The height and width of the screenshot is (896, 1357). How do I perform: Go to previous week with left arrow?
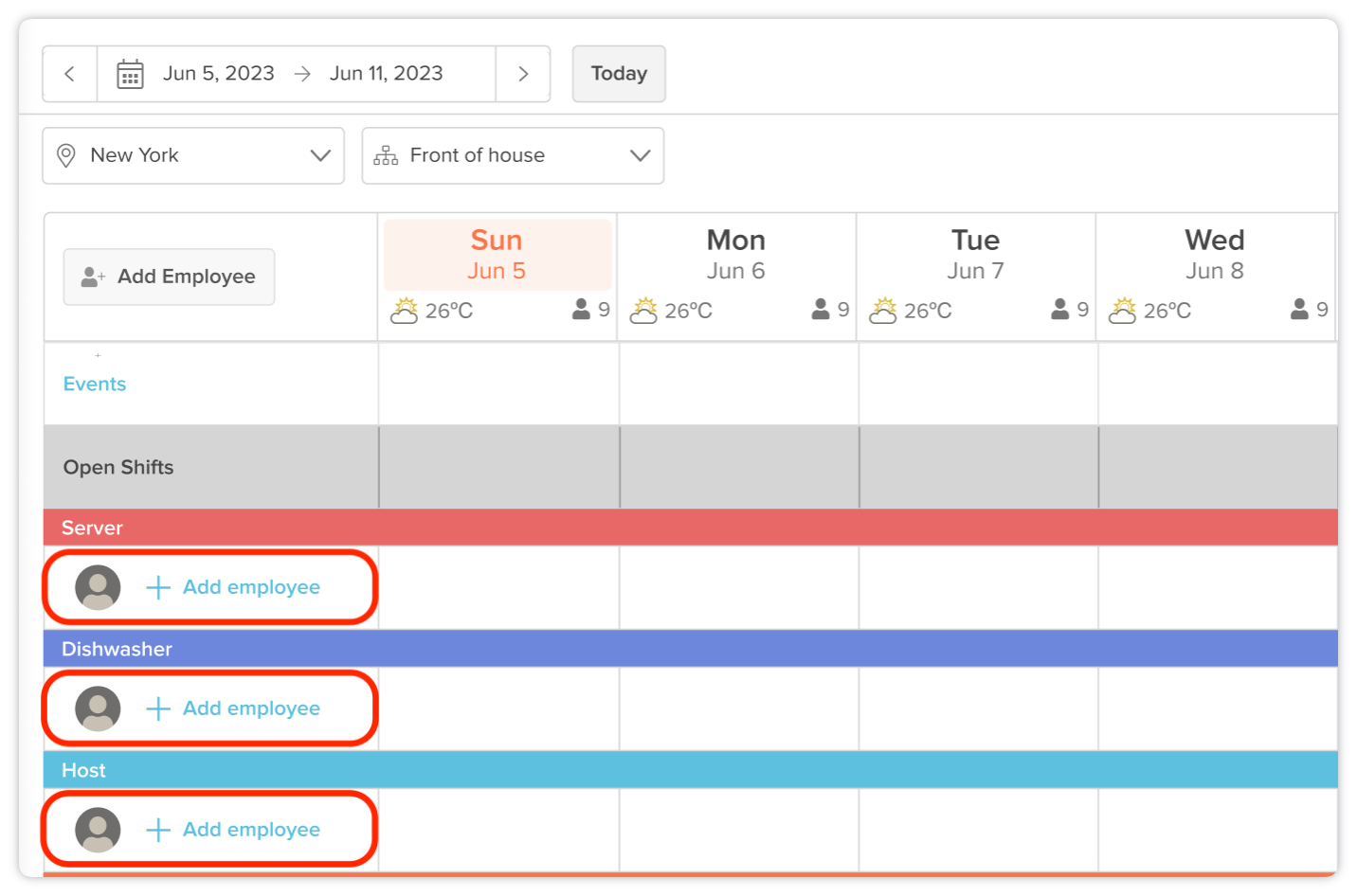coord(69,74)
